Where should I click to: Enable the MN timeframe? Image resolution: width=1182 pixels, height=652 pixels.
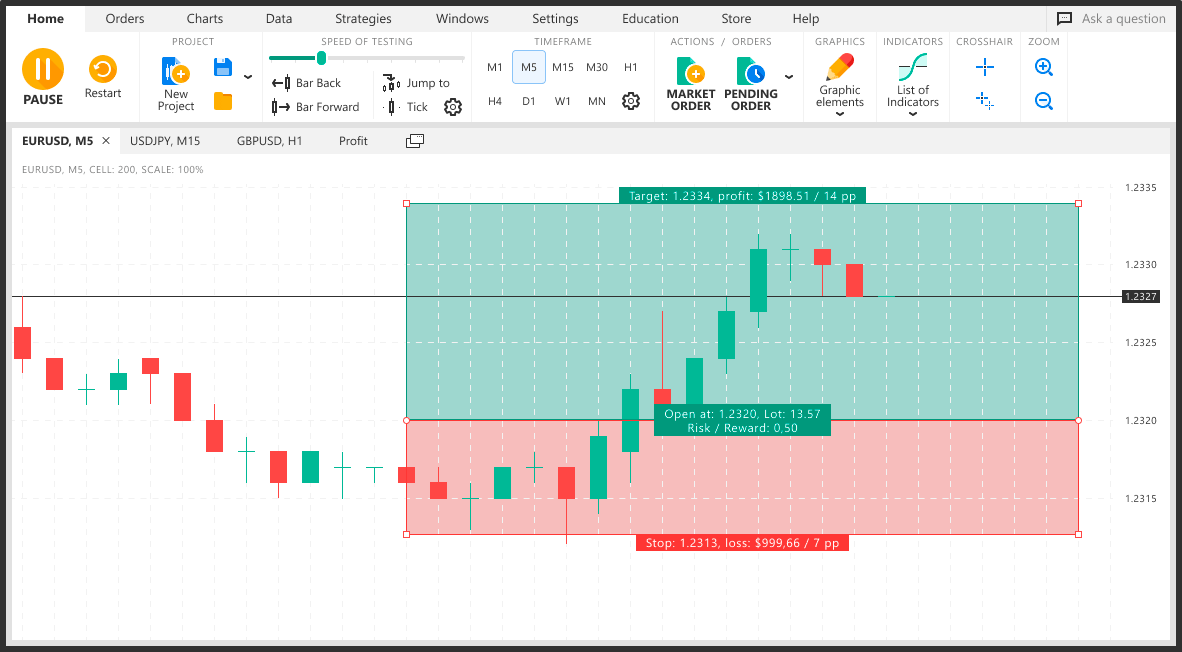click(596, 101)
